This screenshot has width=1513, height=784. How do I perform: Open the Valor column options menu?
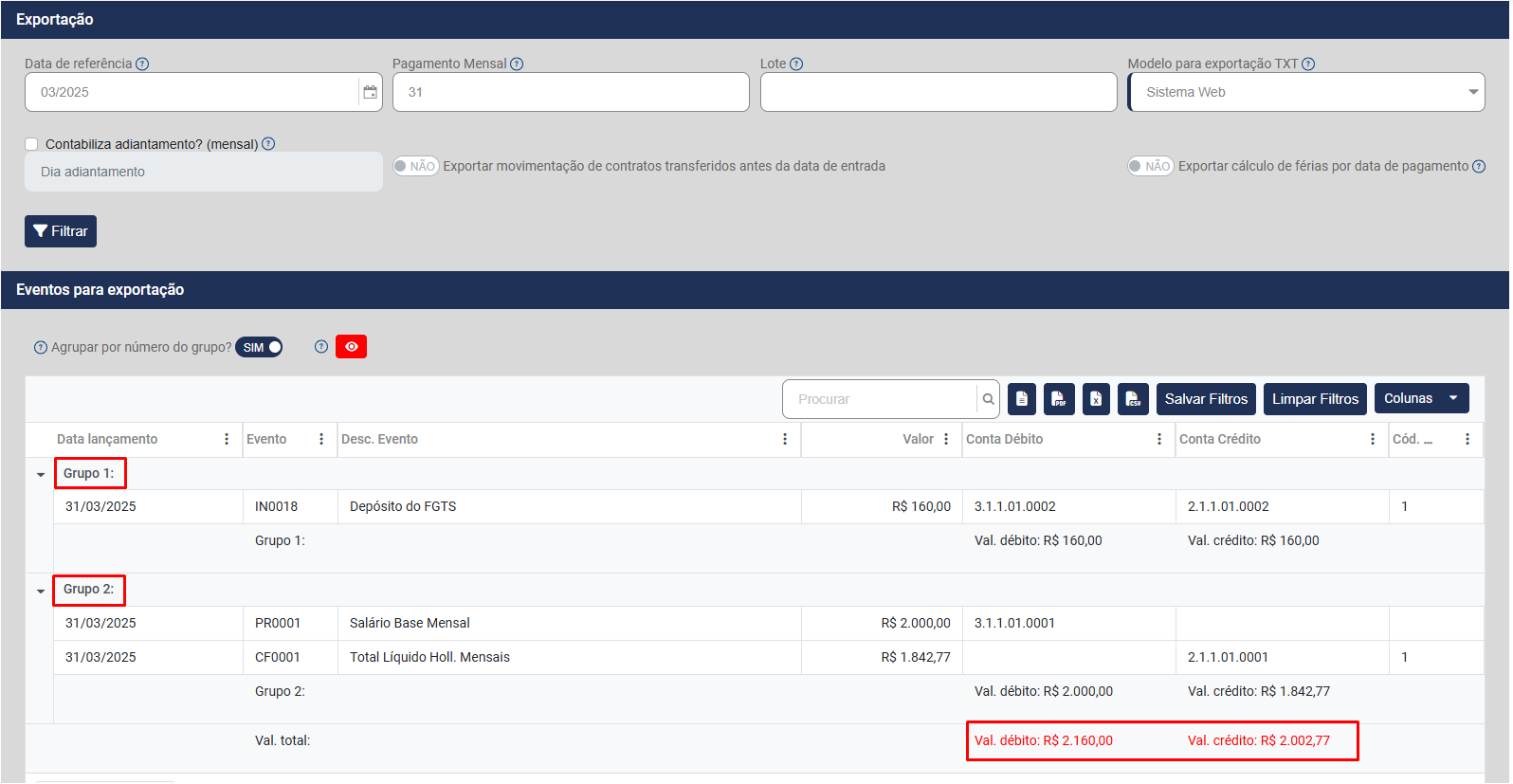[946, 439]
